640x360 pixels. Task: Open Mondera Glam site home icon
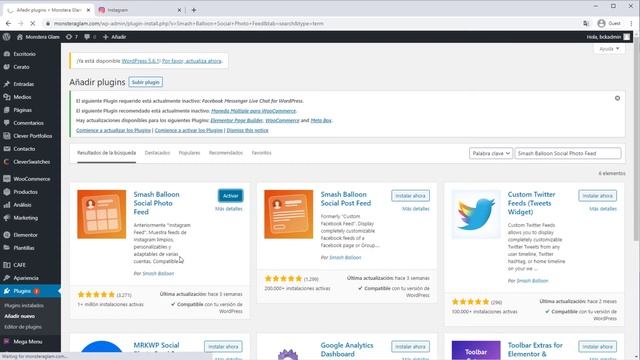click(x=20, y=37)
